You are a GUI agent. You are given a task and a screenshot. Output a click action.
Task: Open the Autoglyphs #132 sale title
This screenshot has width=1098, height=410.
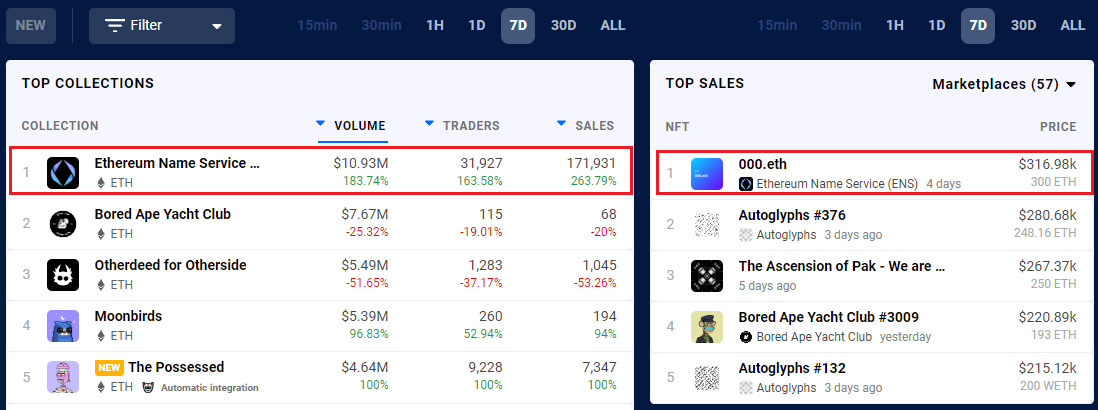tap(792, 368)
